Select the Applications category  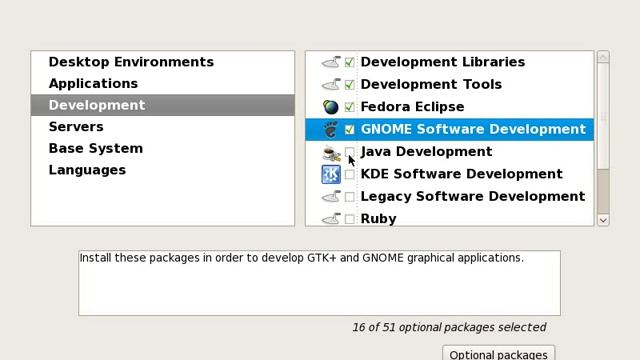(162, 84)
